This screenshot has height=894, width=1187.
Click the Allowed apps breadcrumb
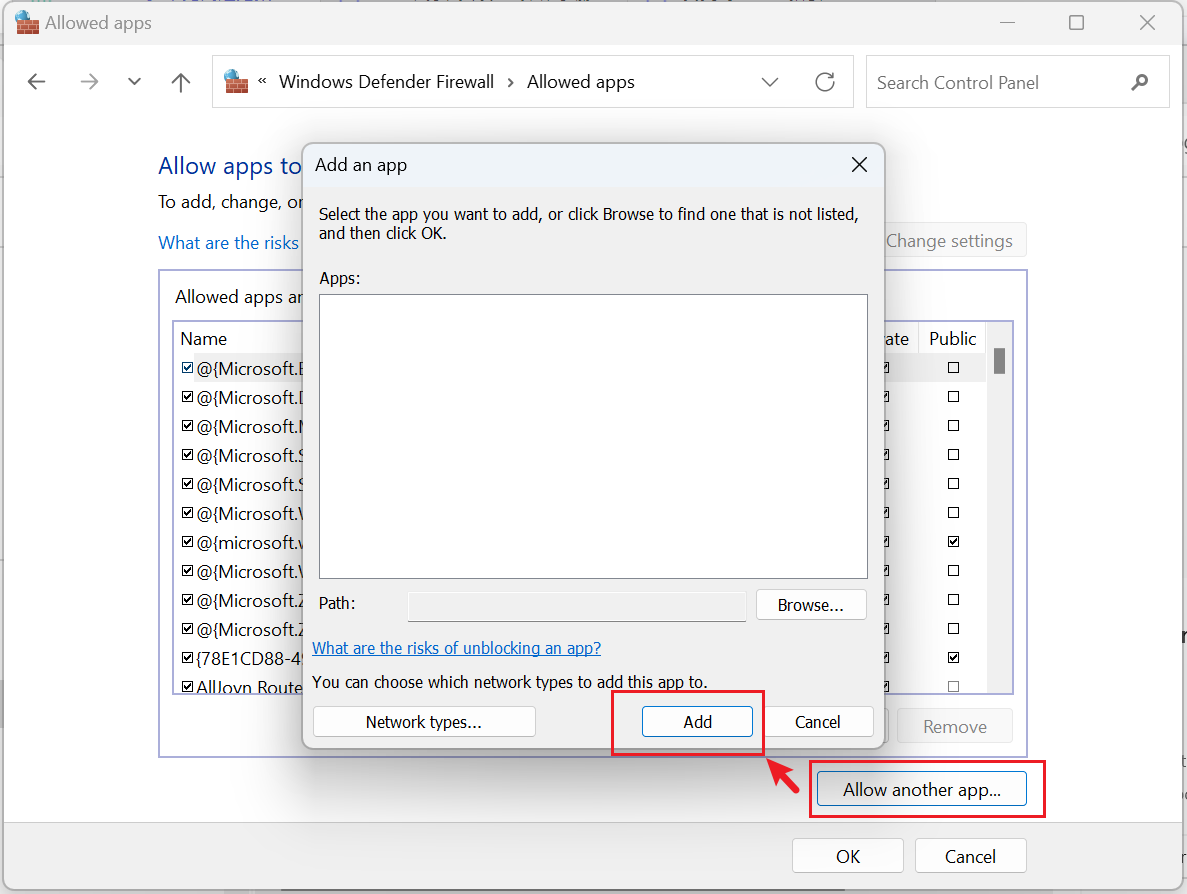tap(581, 82)
